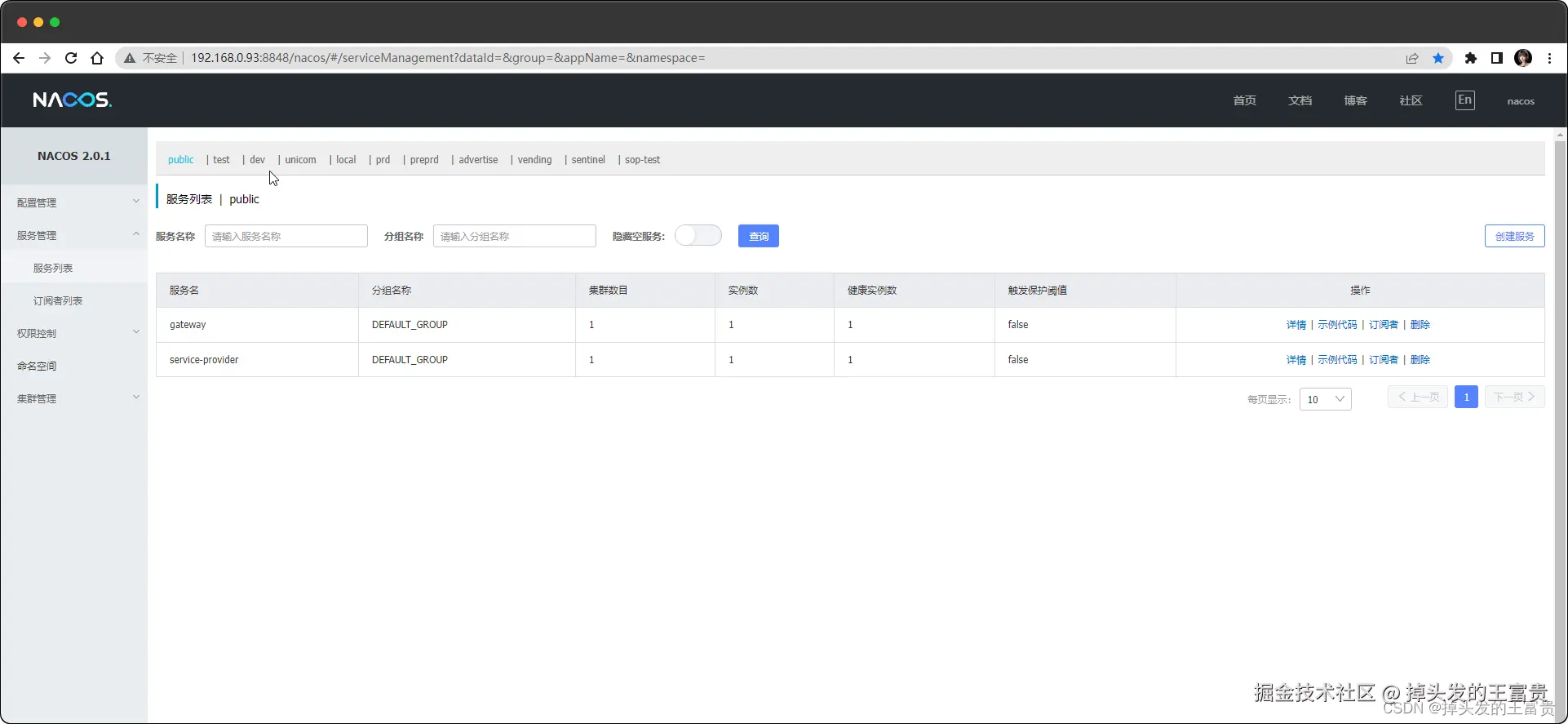Open the browser side panel icon
Image resolution: width=1568 pixels, height=724 pixels.
point(1497,58)
